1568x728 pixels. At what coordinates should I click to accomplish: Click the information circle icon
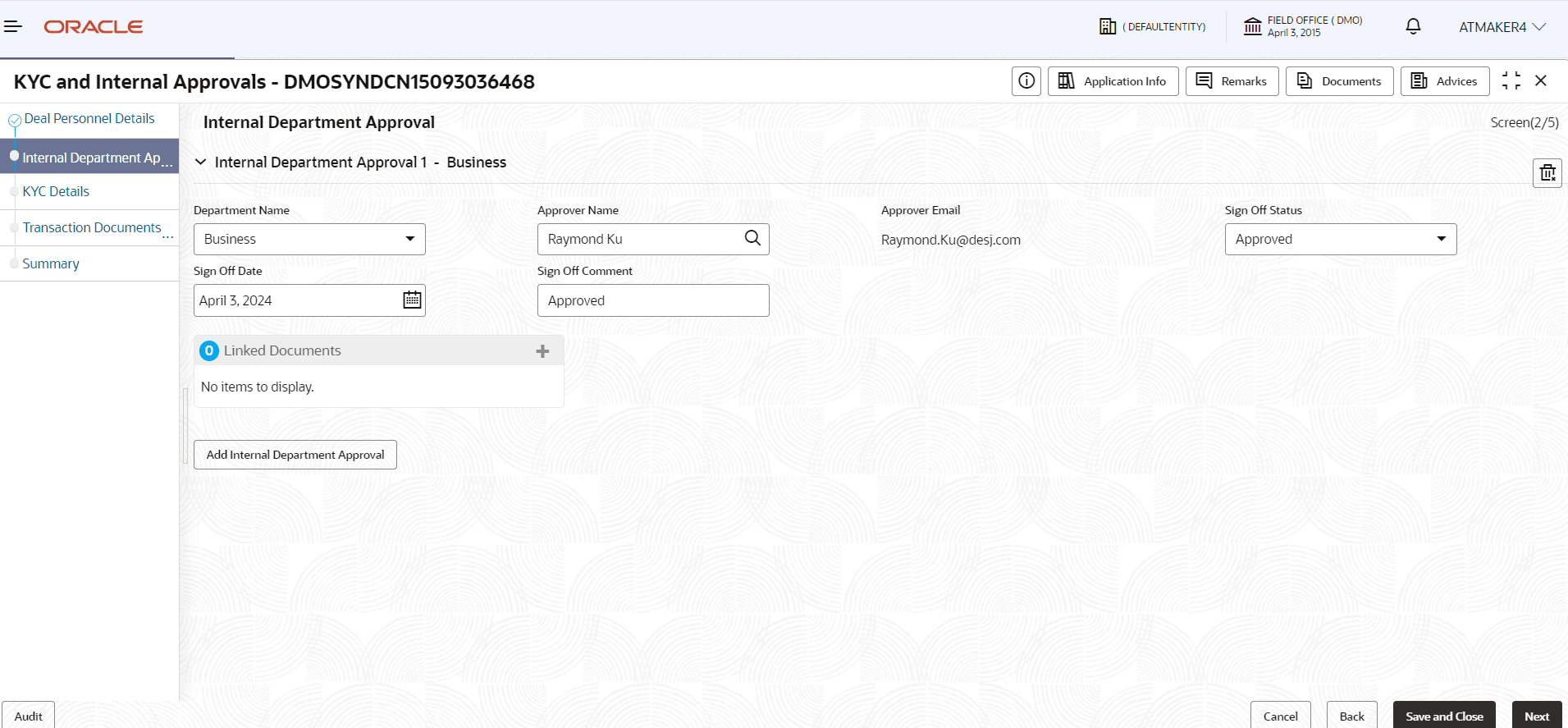pyautogui.click(x=1026, y=81)
